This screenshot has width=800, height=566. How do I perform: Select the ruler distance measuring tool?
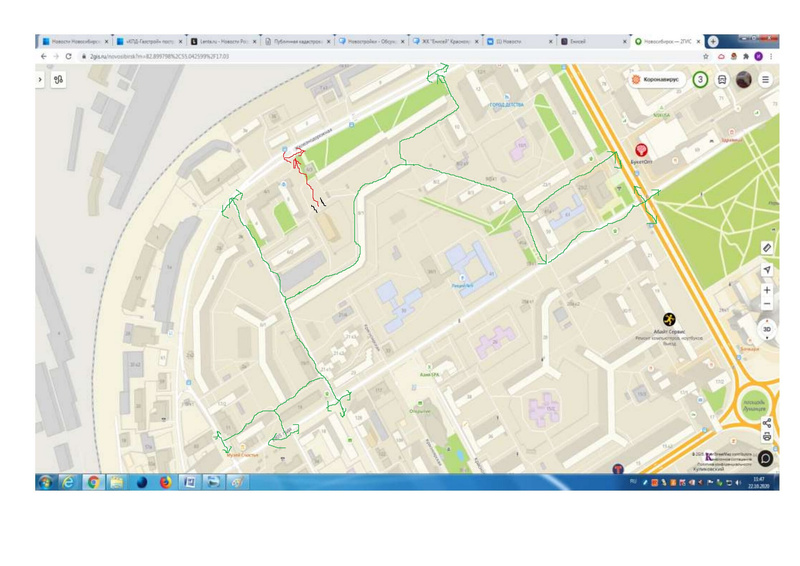click(x=767, y=248)
